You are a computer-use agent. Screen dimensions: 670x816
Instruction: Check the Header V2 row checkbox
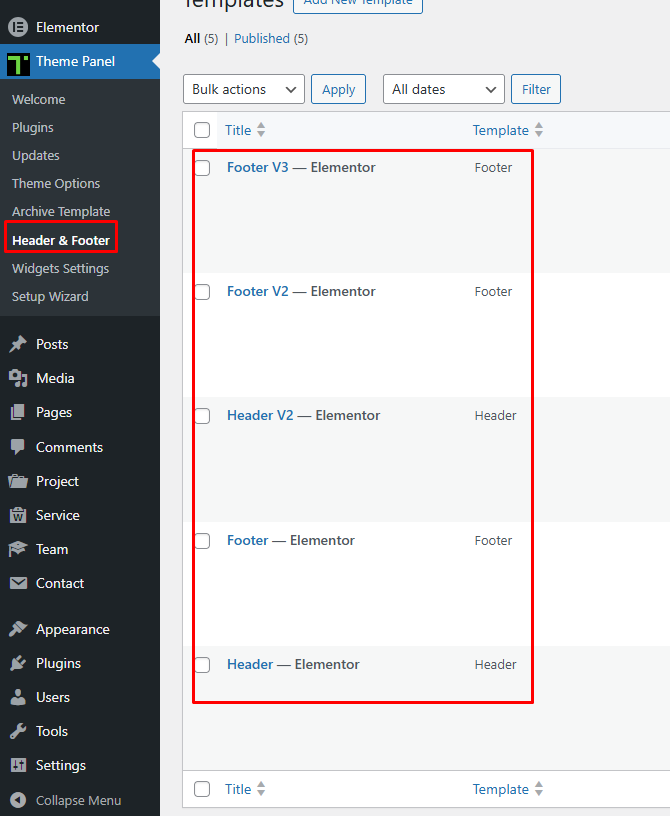pyautogui.click(x=202, y=416)
